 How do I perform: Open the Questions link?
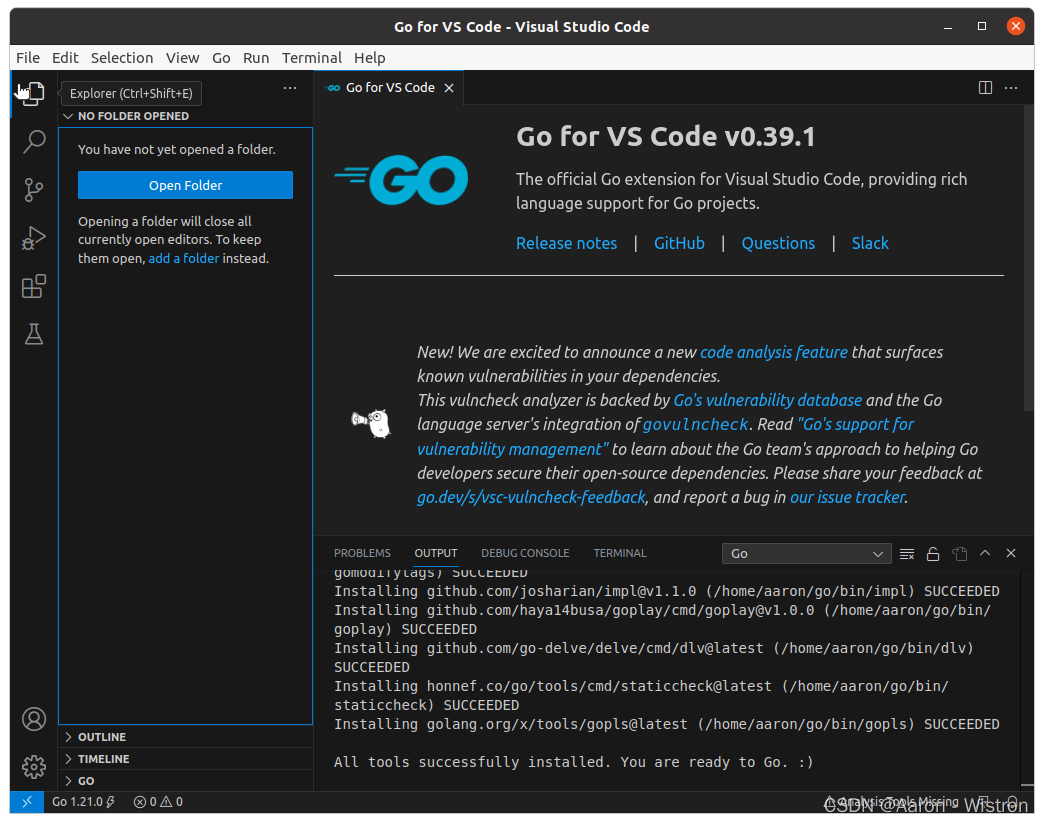pyautogui.click(x=778, y=244)
